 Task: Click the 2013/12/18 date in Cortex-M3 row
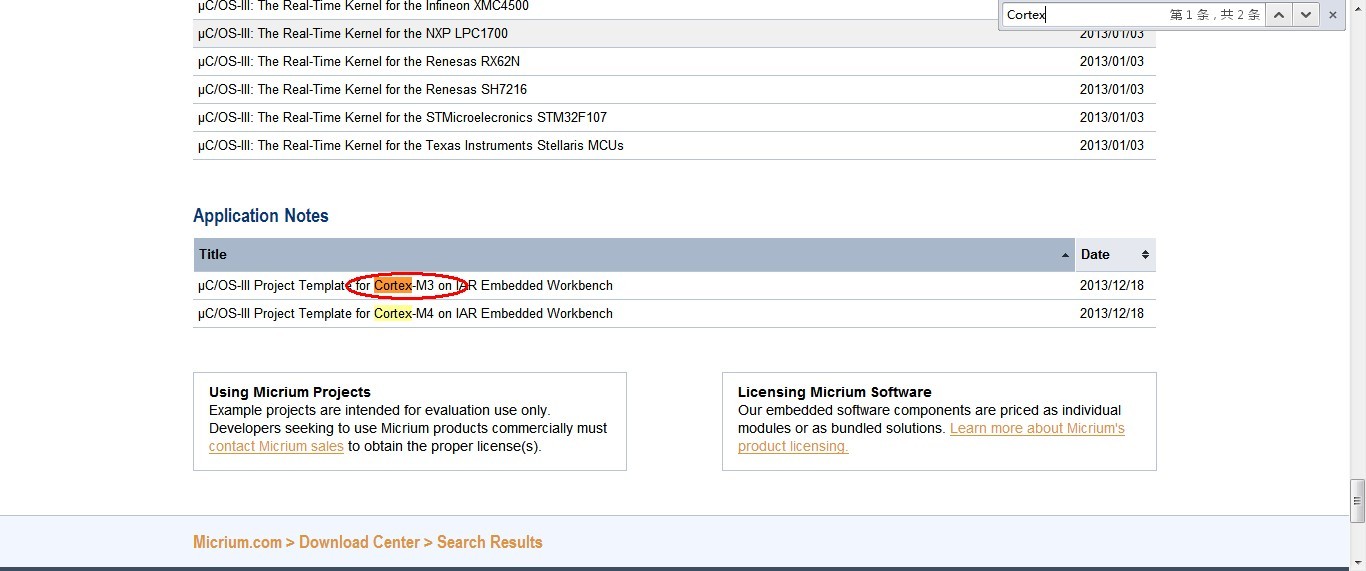1111,285
